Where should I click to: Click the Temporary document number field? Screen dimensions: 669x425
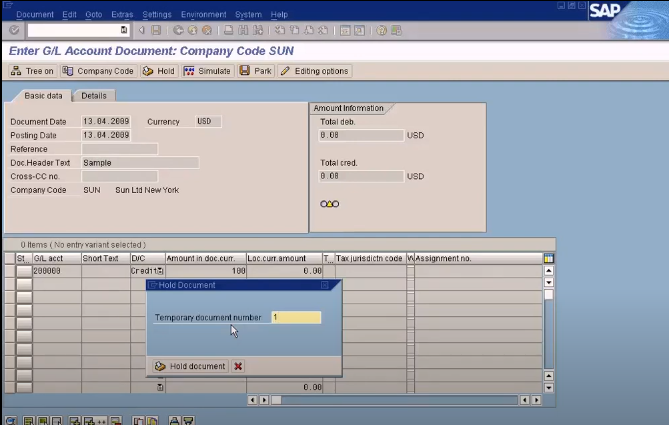[x=296, y=317]
